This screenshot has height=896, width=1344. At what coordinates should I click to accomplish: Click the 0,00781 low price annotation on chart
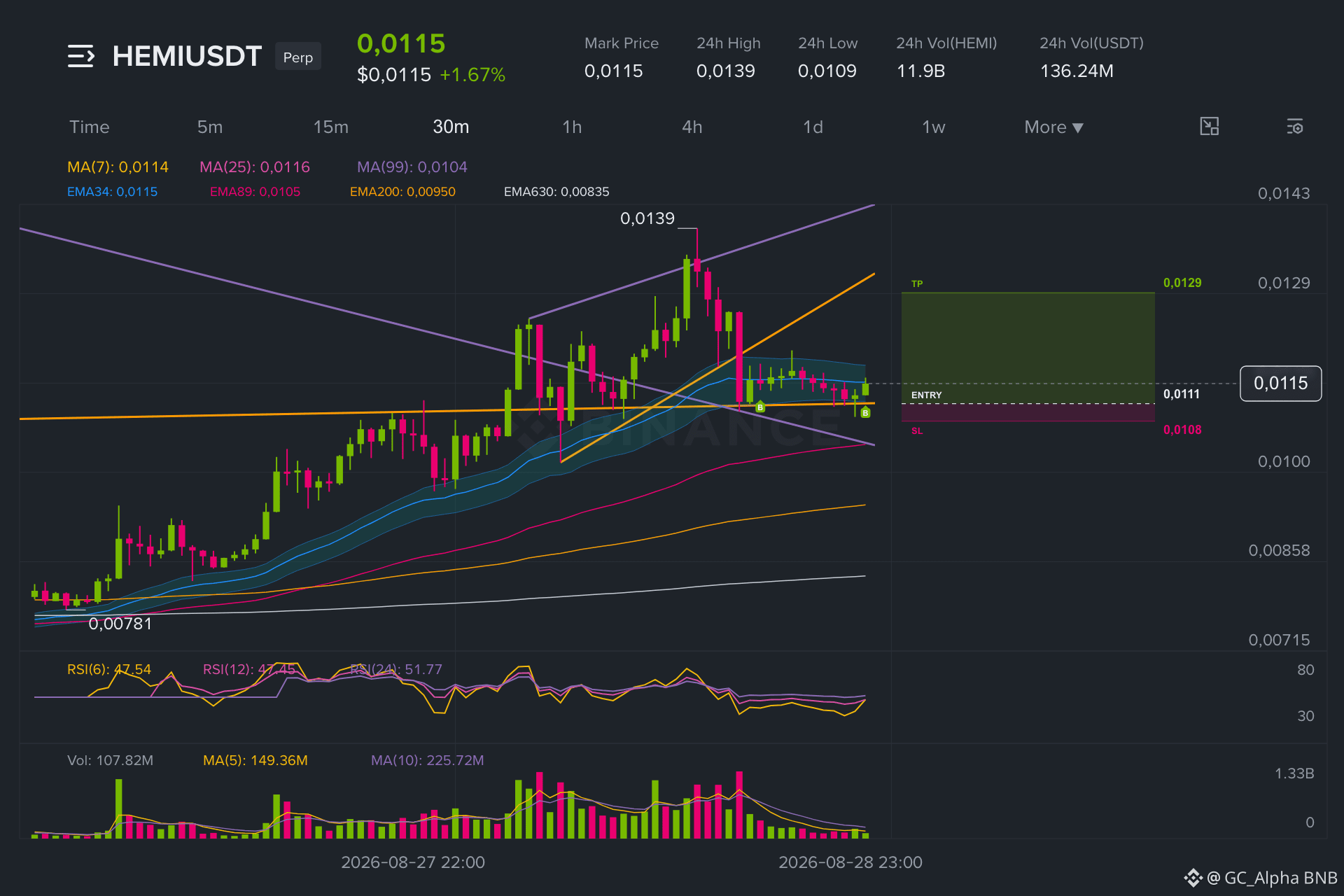tap(120, 624)
